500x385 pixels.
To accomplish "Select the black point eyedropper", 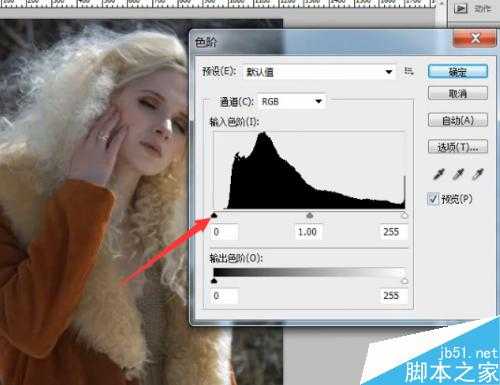I will (x=439, y=174).
